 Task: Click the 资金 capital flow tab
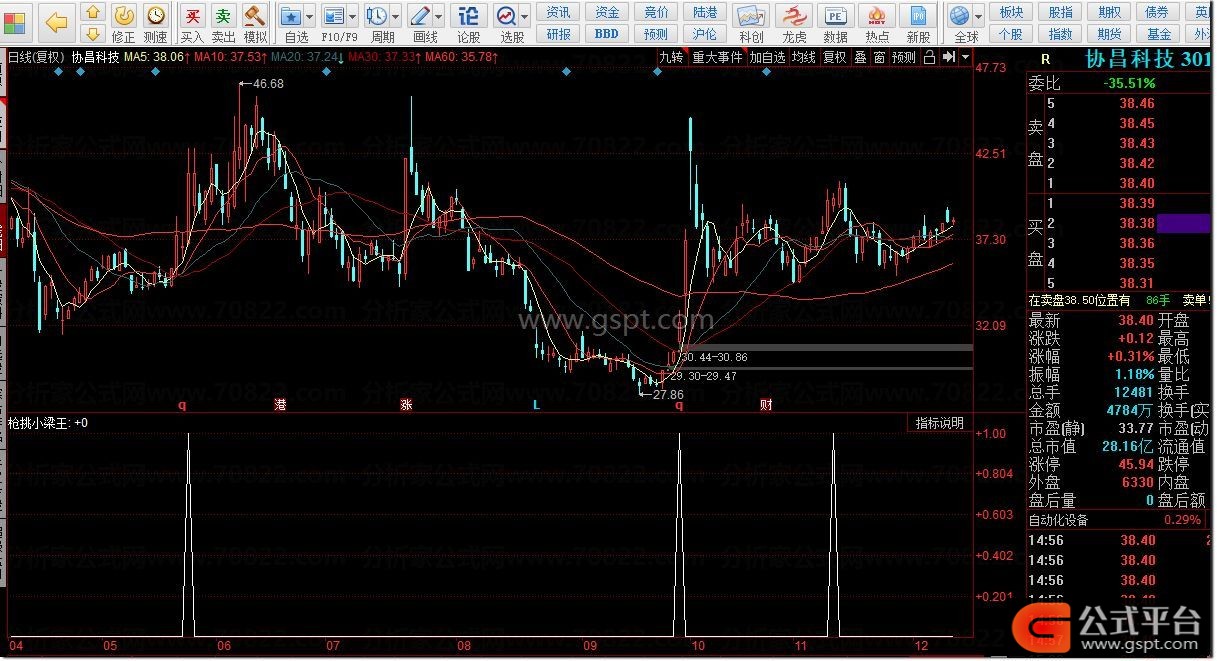coord(607,12)
